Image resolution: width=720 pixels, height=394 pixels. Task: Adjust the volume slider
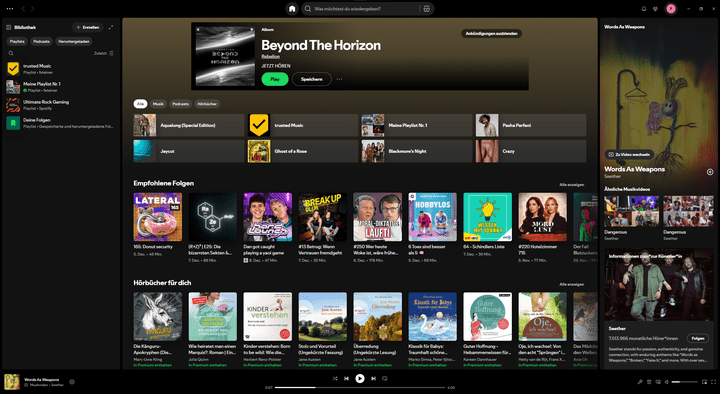click(x=684, y=382)
